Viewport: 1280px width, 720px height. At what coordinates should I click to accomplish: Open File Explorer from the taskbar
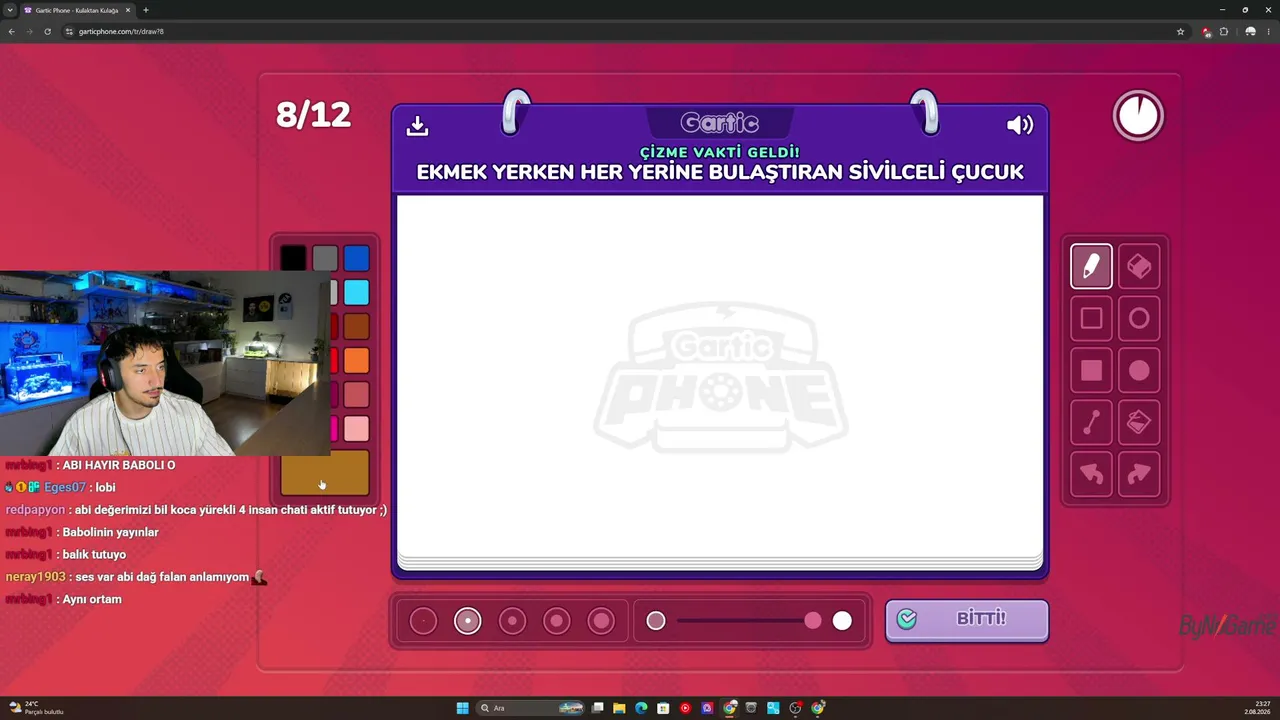click(x=619, y=708)
